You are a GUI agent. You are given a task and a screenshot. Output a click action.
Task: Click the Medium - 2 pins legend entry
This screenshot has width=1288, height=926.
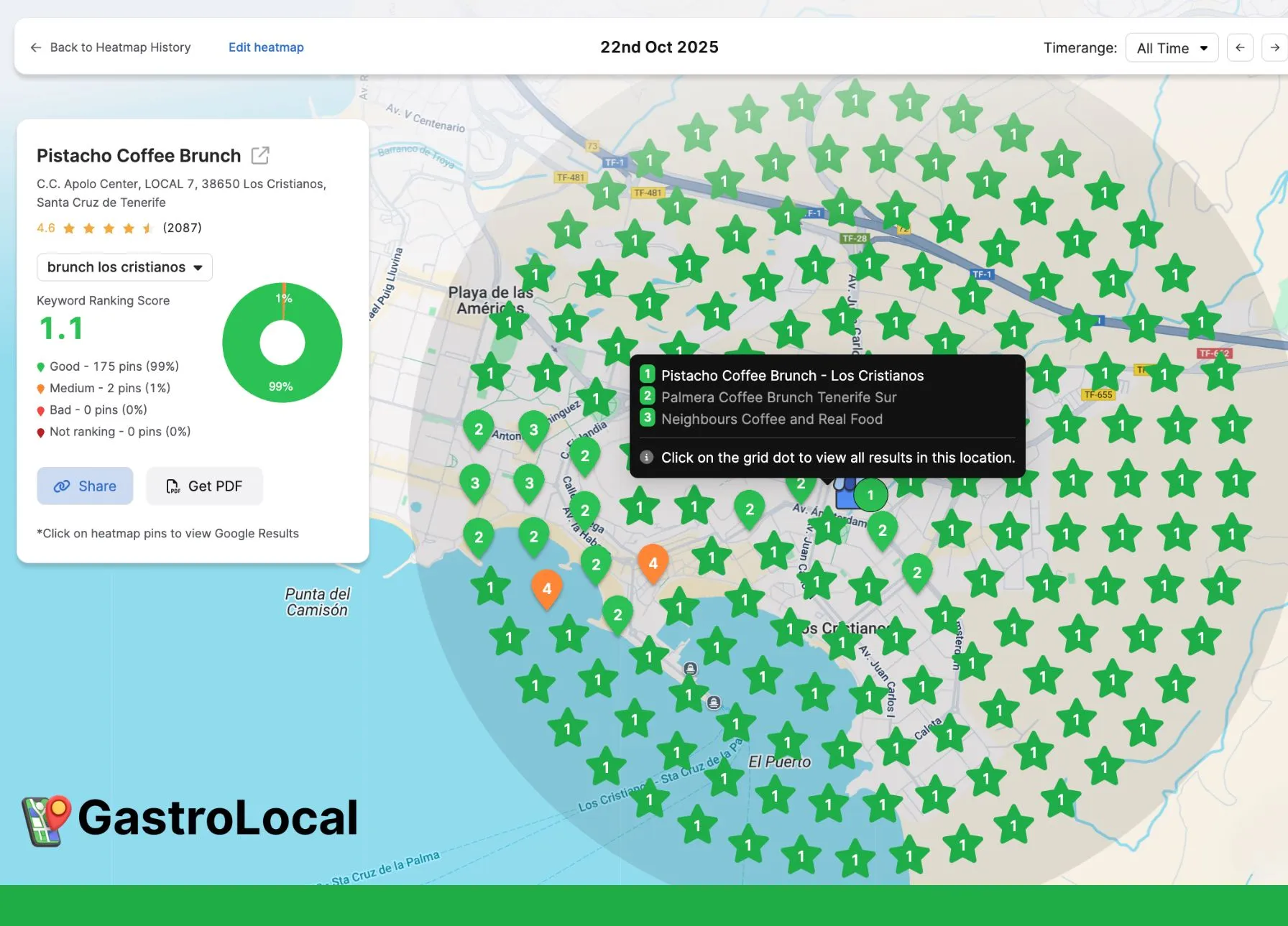click(x=103, y=388)
